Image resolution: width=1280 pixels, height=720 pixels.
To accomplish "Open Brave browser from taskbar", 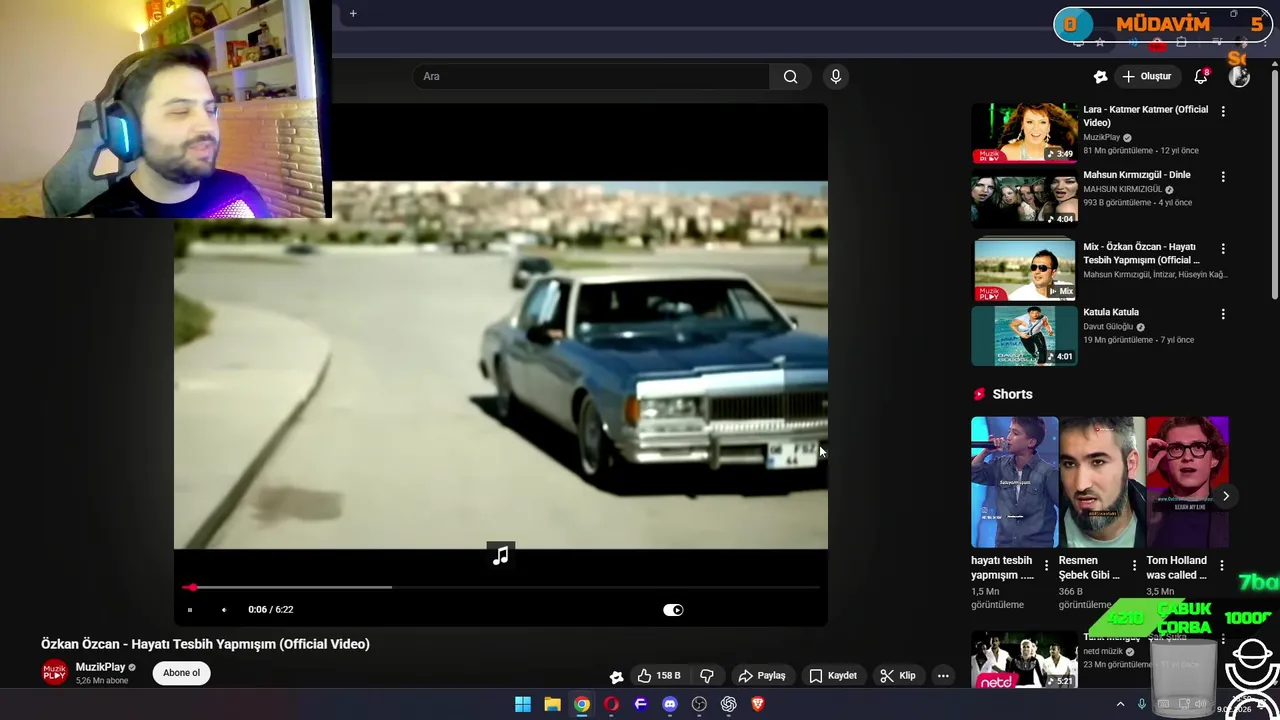I will point(757,704).
